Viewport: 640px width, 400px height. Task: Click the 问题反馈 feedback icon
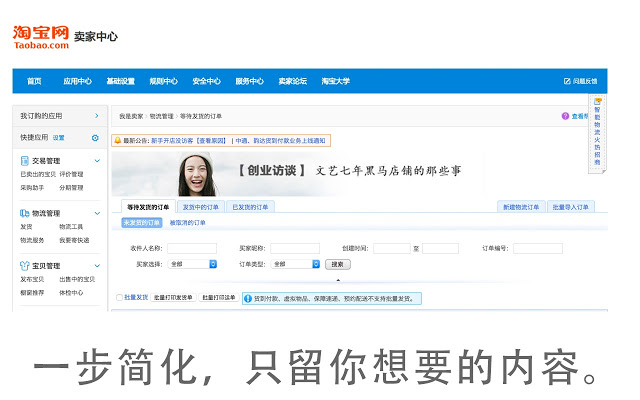point(567,81)
